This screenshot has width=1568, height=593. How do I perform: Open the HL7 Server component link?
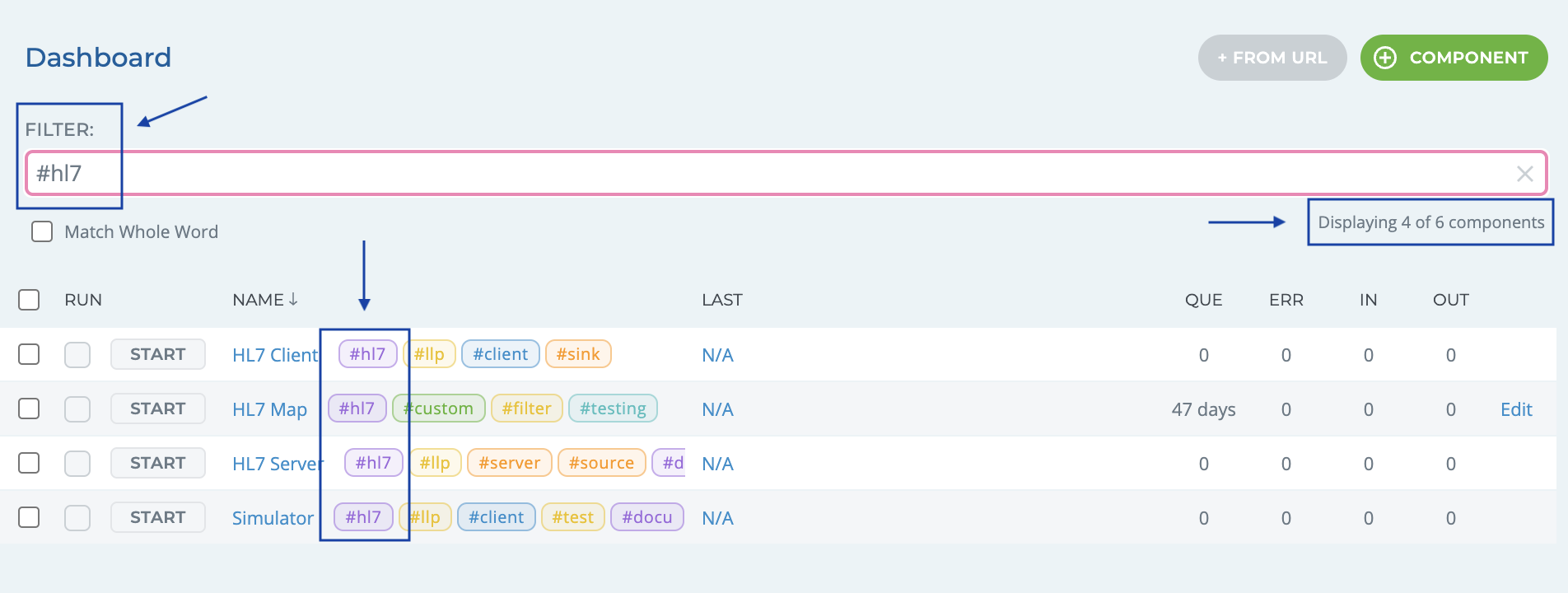point(277,464)
